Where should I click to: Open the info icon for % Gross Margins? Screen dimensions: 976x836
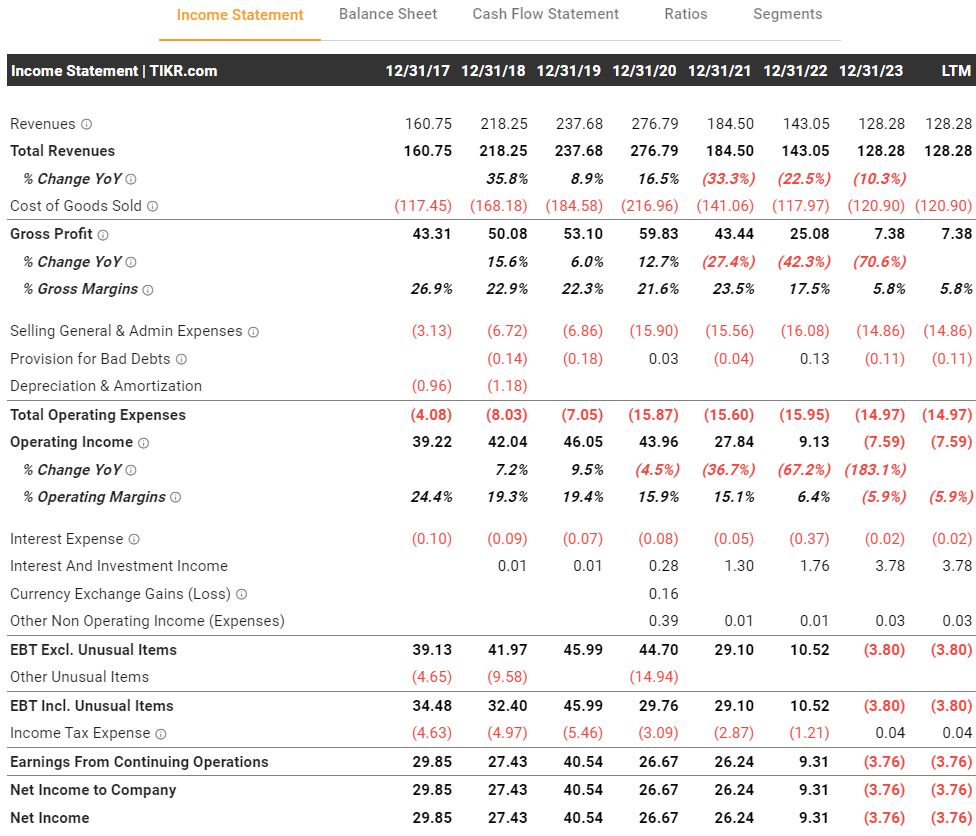pyautogui.click(x=148, y=290)
